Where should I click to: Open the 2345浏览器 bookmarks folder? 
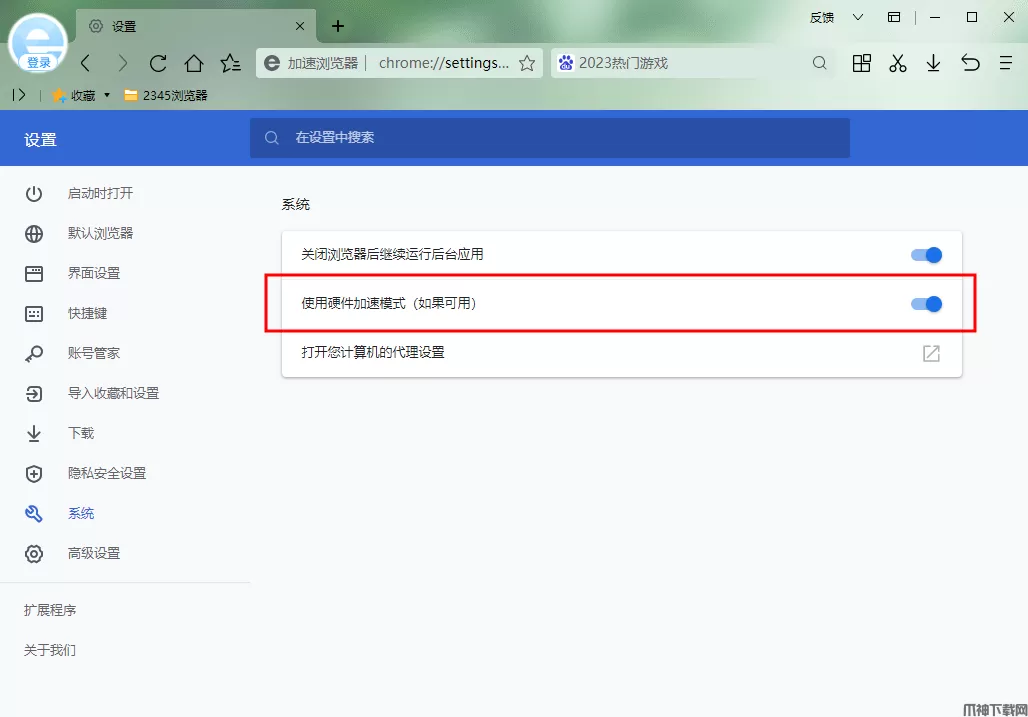point(166,96)
